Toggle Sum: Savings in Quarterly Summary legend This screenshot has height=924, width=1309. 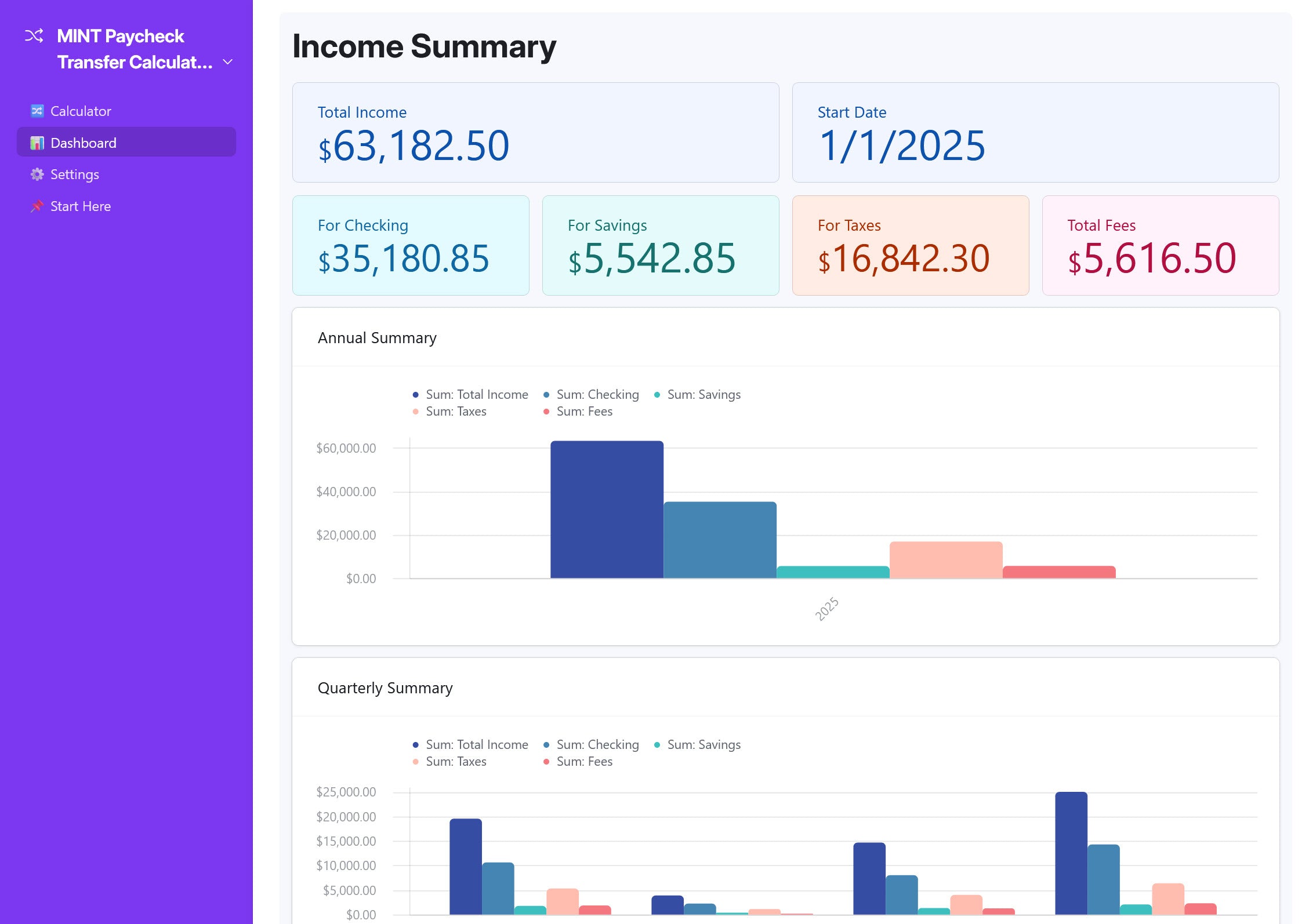tap(703, 745)
